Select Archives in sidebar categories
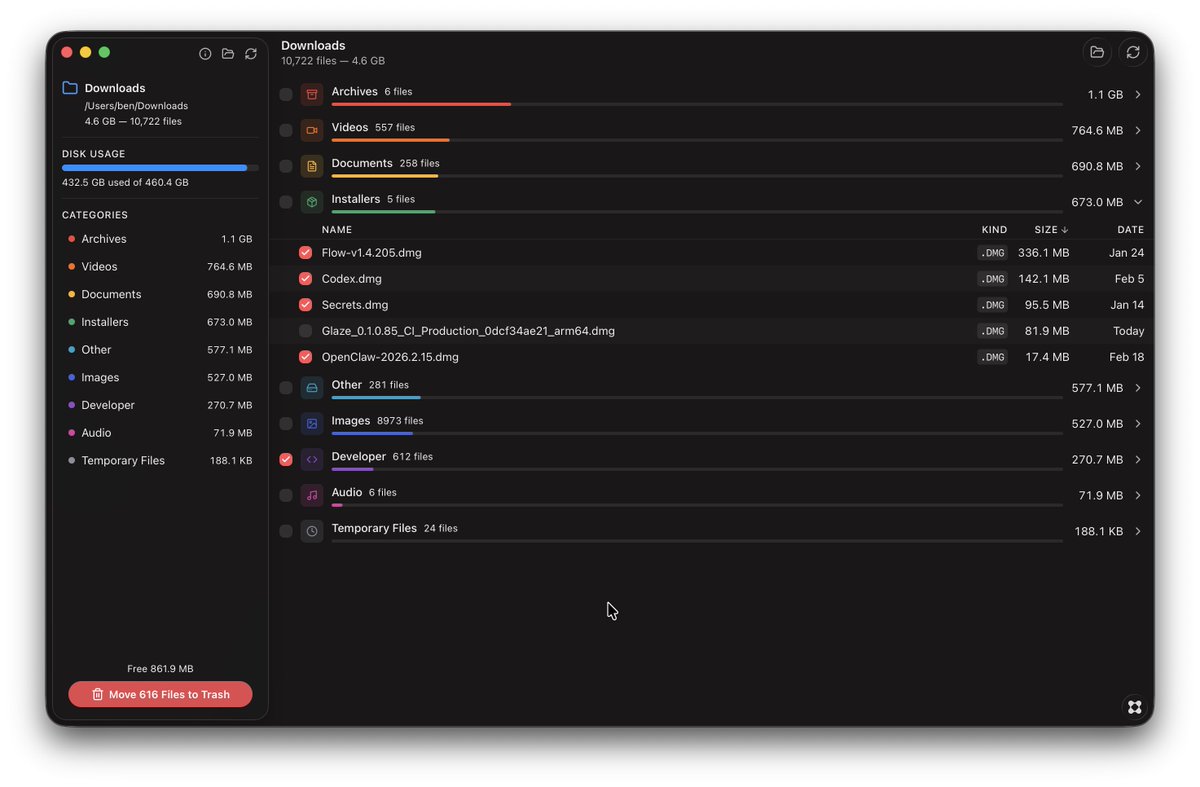This screenshot has height=787, width=1200. (160, 239)
